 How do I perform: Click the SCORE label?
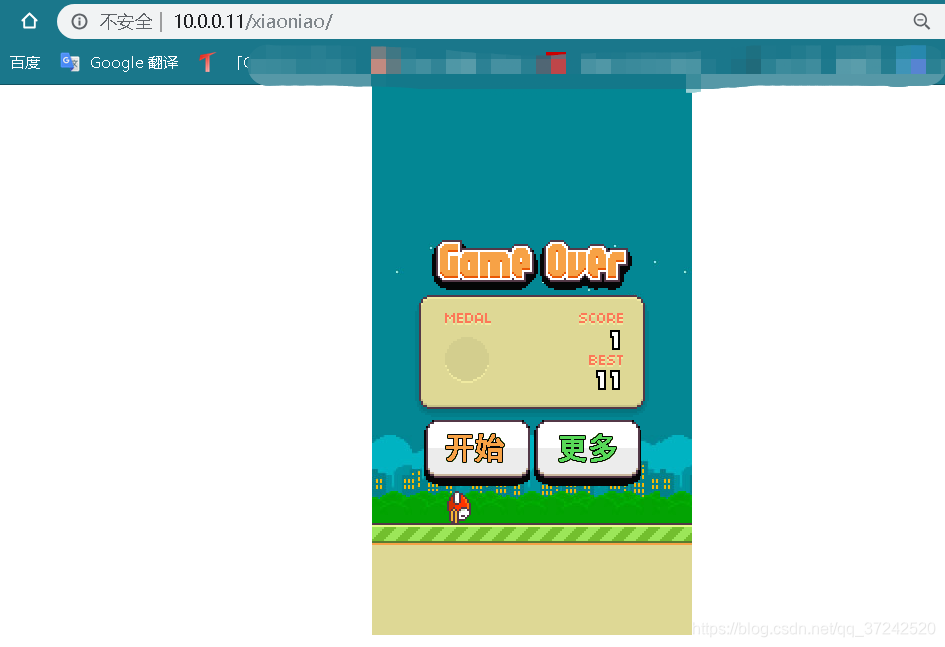601,318
